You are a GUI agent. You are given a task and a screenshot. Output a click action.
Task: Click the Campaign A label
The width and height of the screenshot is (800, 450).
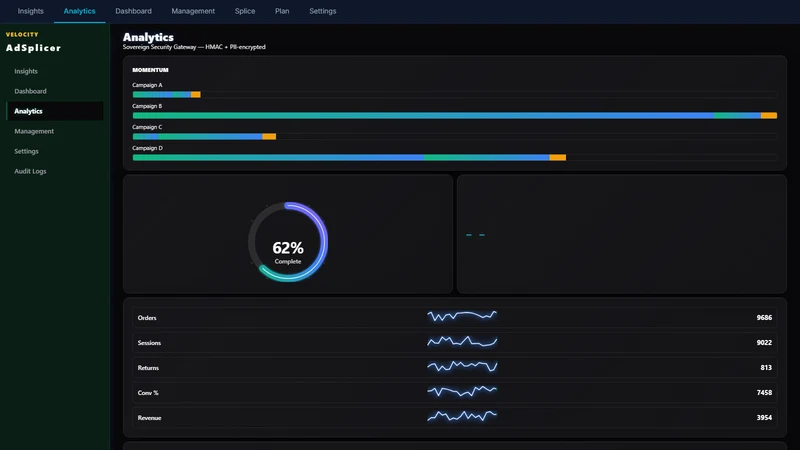147,85
